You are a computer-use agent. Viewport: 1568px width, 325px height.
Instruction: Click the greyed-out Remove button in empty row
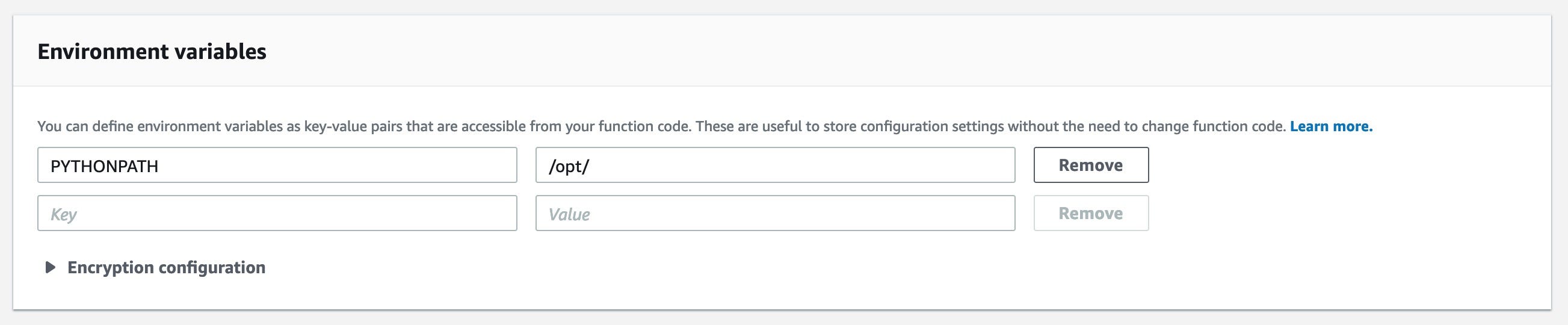pos(1090,213)
